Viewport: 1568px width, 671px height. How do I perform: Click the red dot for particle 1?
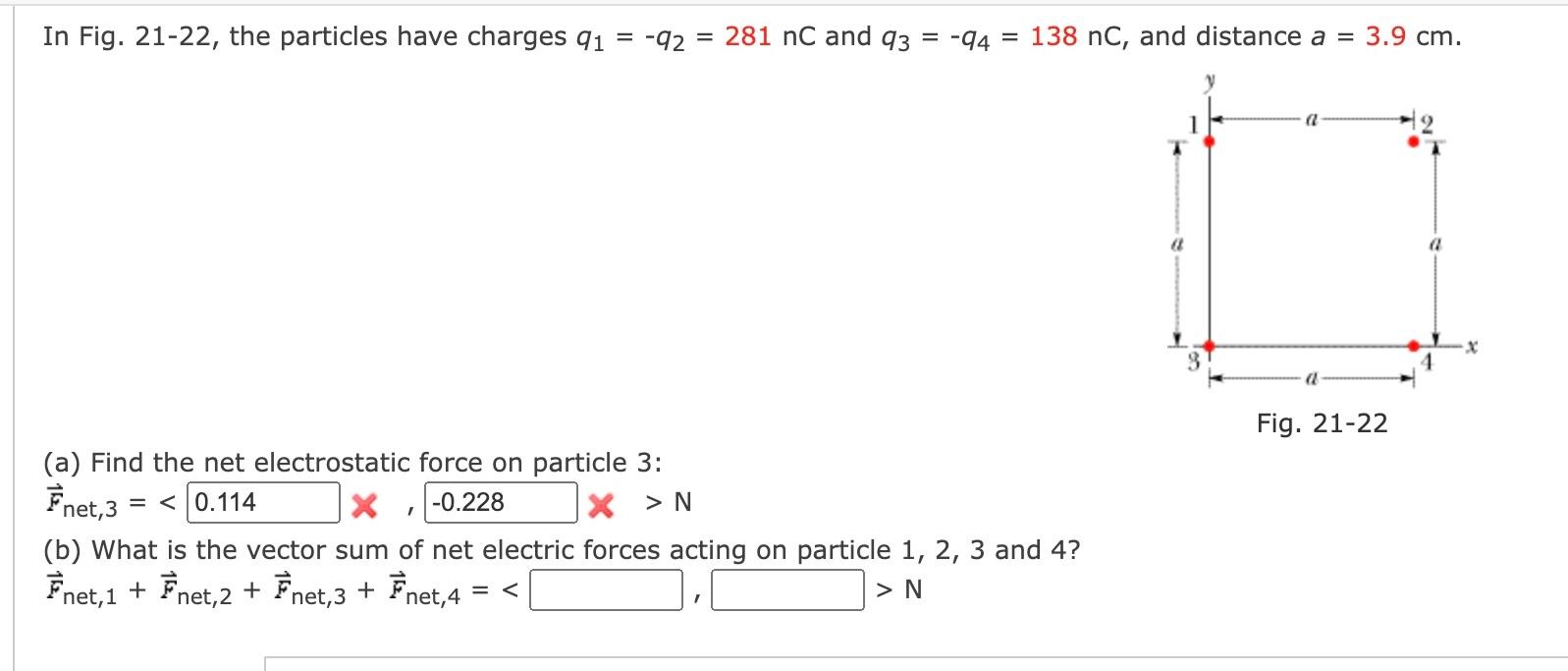click(x=1210, y=141)
